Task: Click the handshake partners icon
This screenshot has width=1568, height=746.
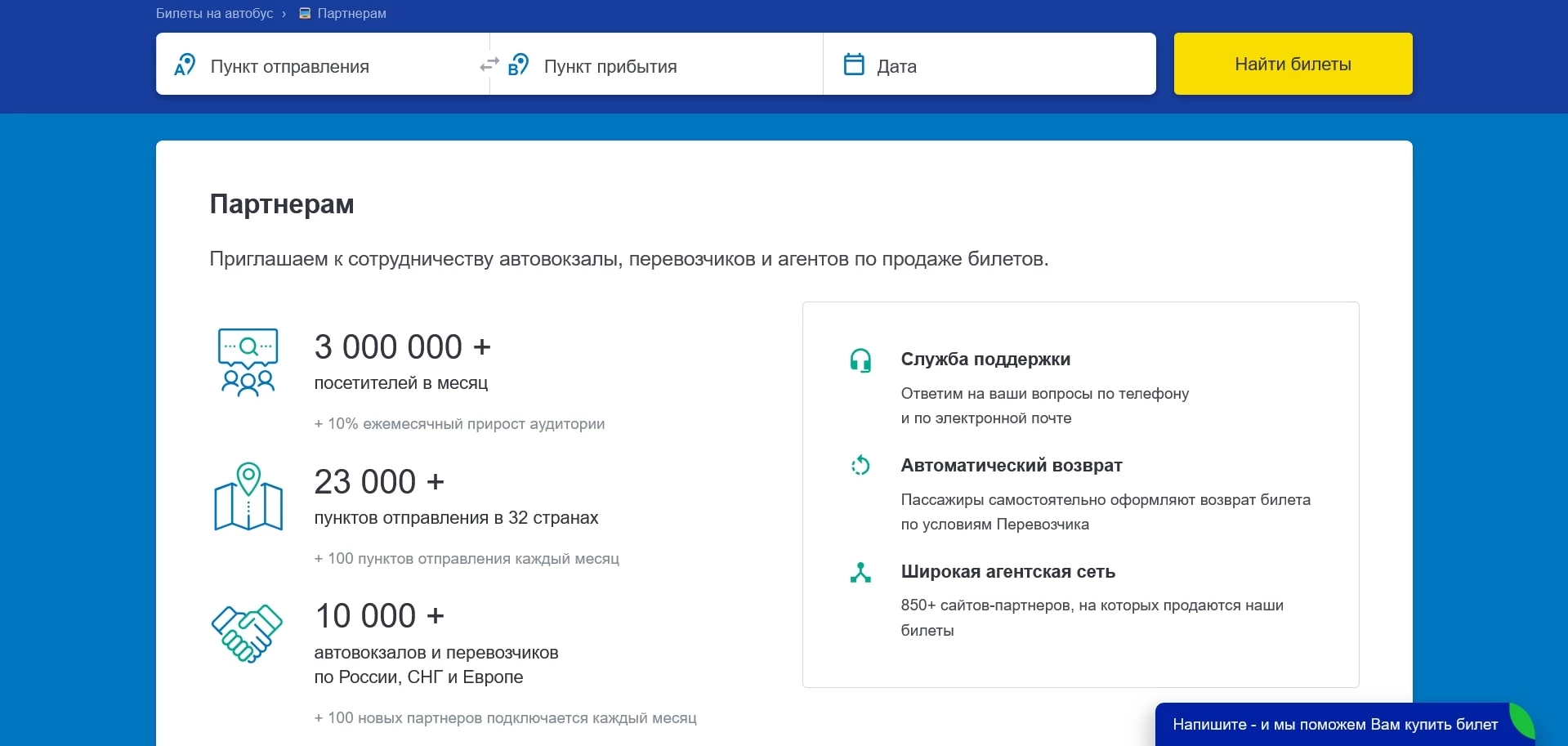Action: click(x=247, y=633)
